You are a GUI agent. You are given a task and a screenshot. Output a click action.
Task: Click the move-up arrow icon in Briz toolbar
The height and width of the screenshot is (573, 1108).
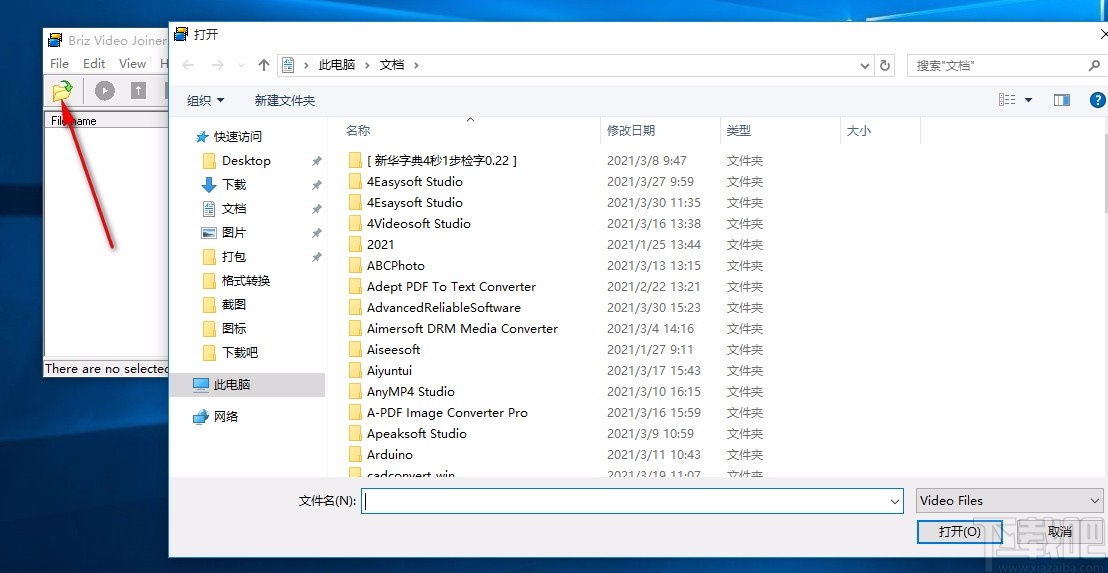pyautogui.click(x=138, y=90)
